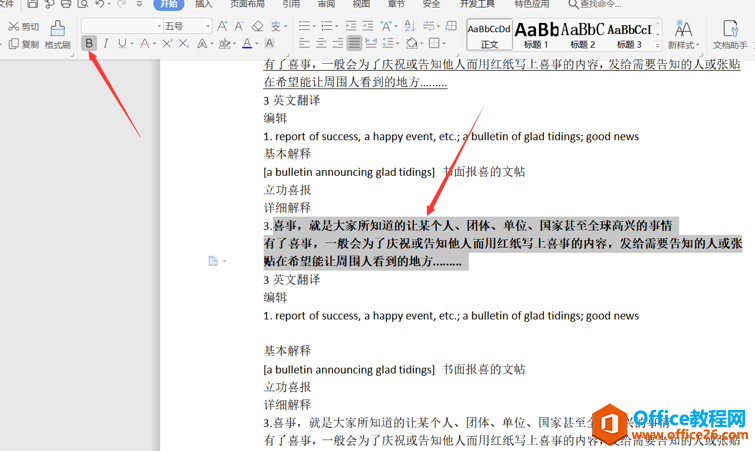
Task: Center align the paragraph
Action: coord(321,43)
